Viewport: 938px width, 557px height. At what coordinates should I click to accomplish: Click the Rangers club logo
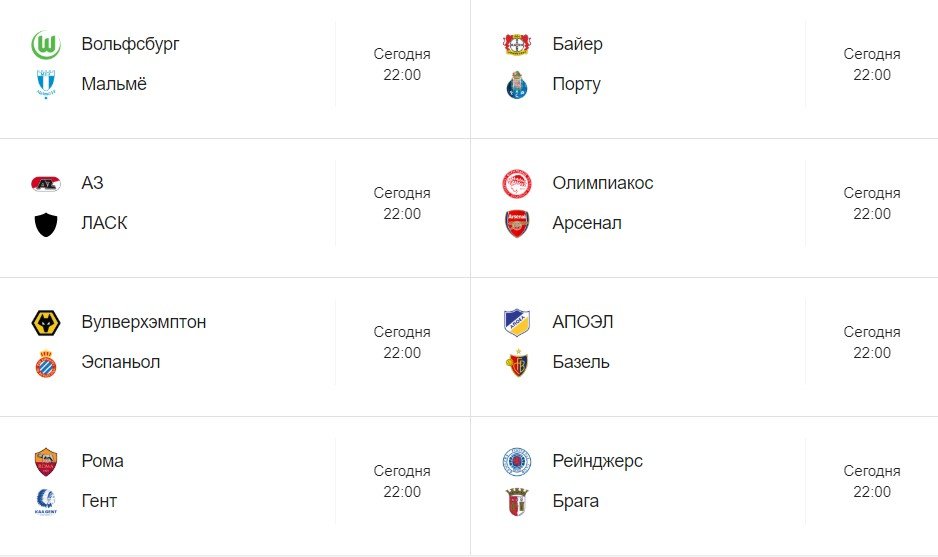coord(516,462)
